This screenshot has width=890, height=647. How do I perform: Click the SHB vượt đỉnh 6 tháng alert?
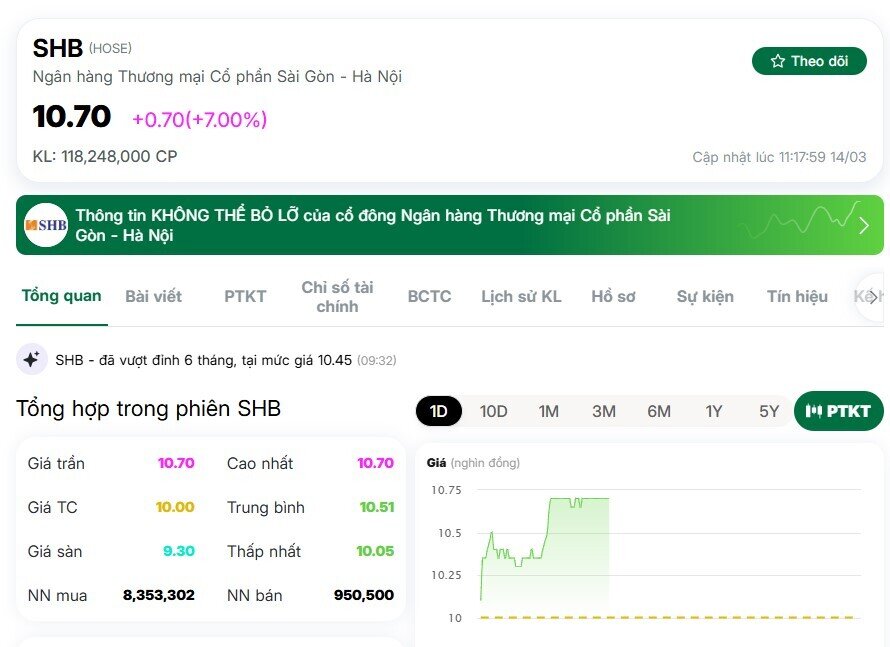point(226,360)
